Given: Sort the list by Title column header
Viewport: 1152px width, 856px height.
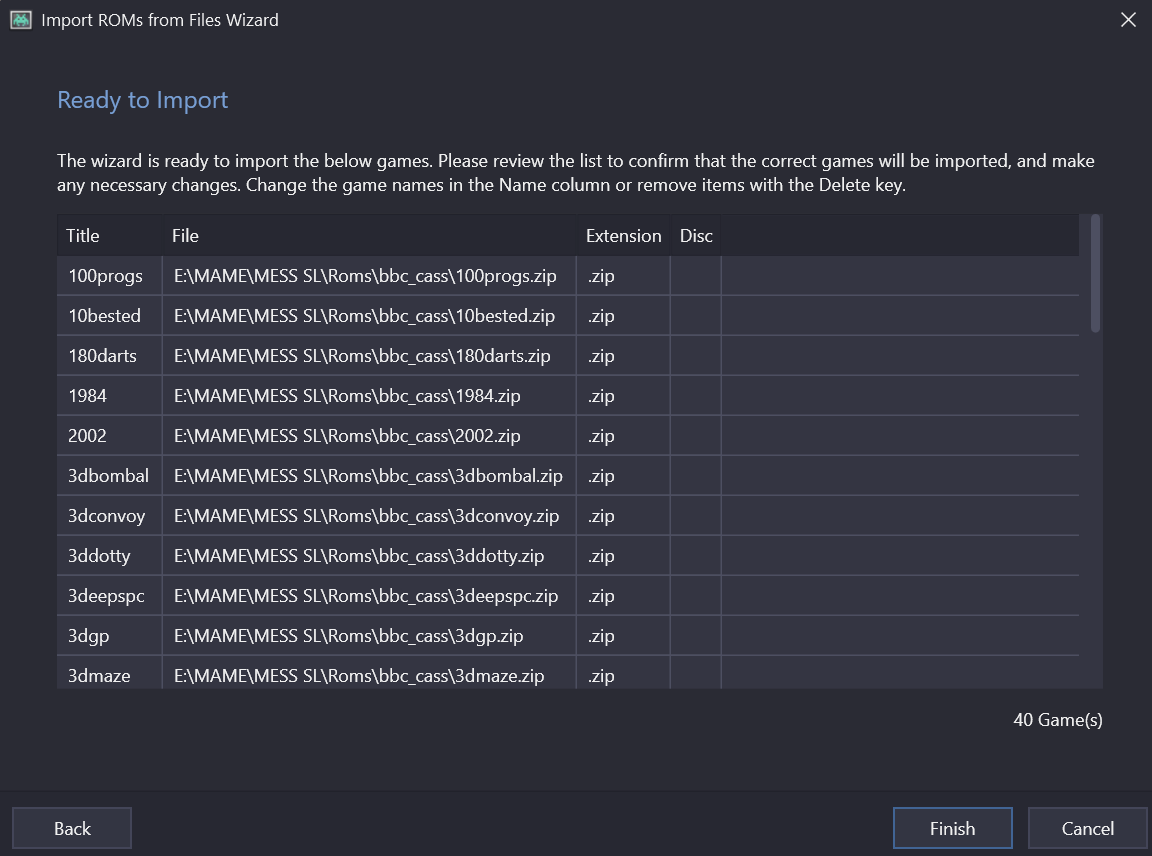Looking at the screenshot, I should 83,236.
